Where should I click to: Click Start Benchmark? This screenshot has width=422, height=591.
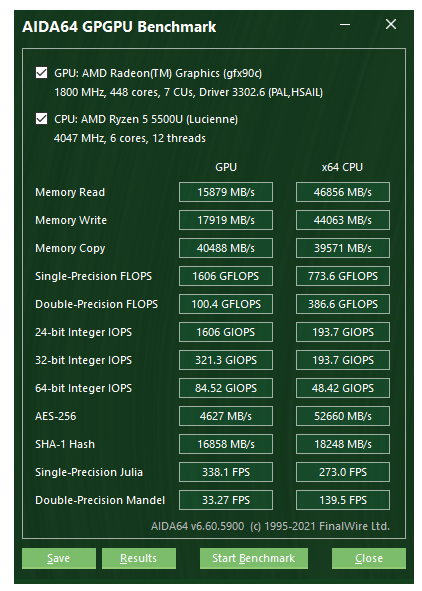point(254,558)
